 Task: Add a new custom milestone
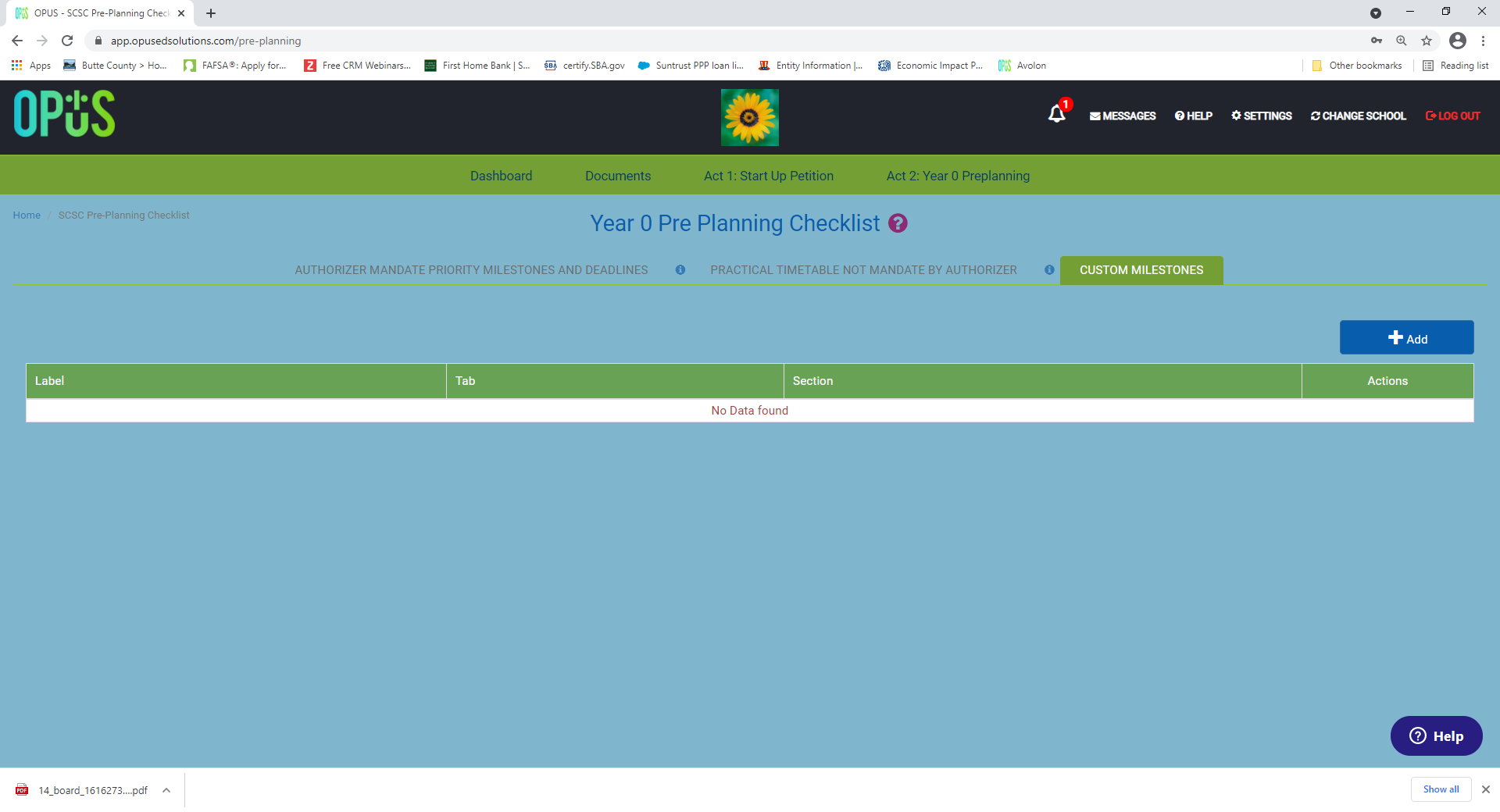(1407, 338)
